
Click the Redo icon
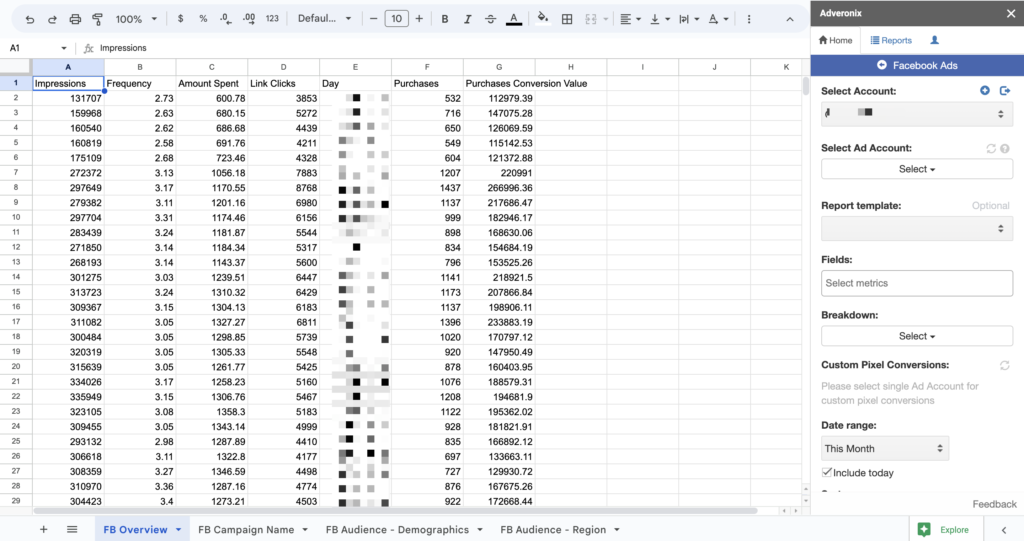click(52, 19)
